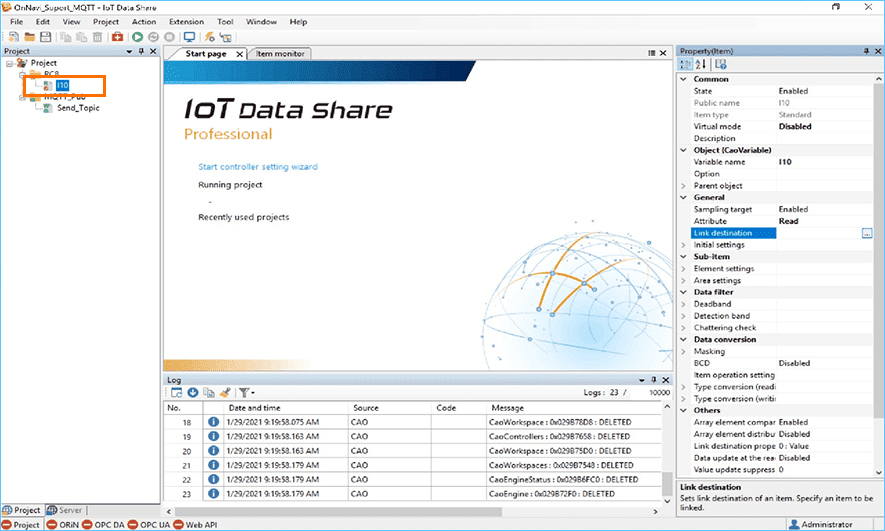The image size is (885, 531).
Task: Open the Project menu
Action: [x=106, y=21]
